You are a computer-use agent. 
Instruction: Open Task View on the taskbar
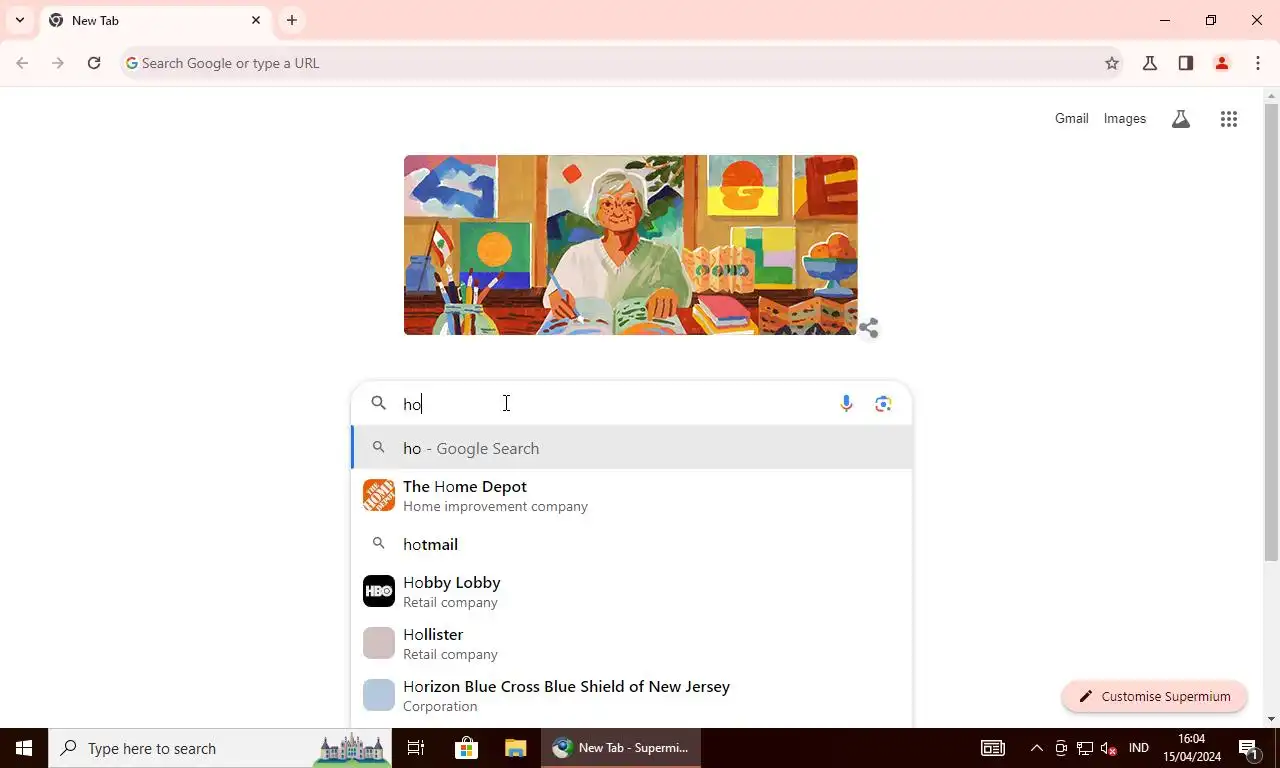416,748
